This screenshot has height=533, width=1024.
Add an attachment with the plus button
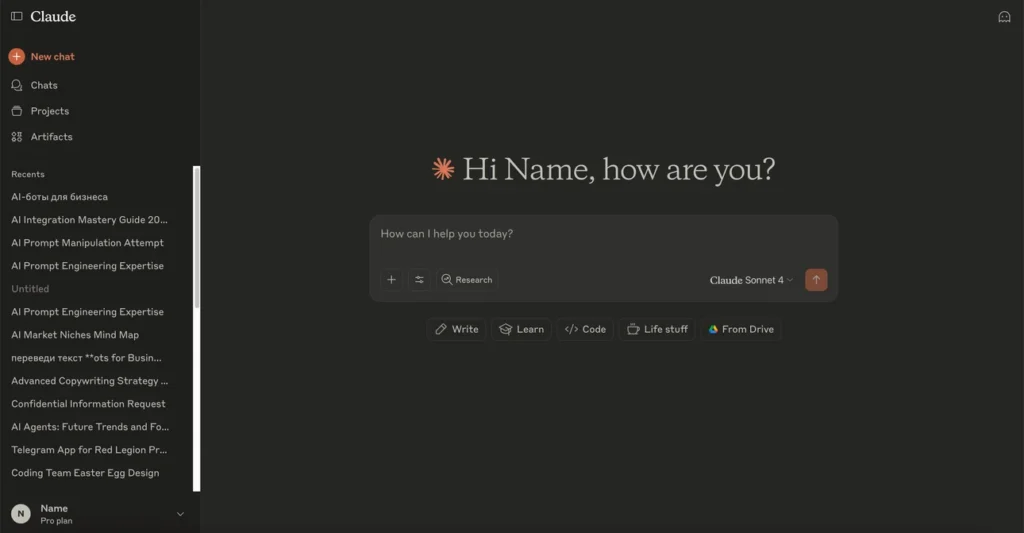click(391, 280)
